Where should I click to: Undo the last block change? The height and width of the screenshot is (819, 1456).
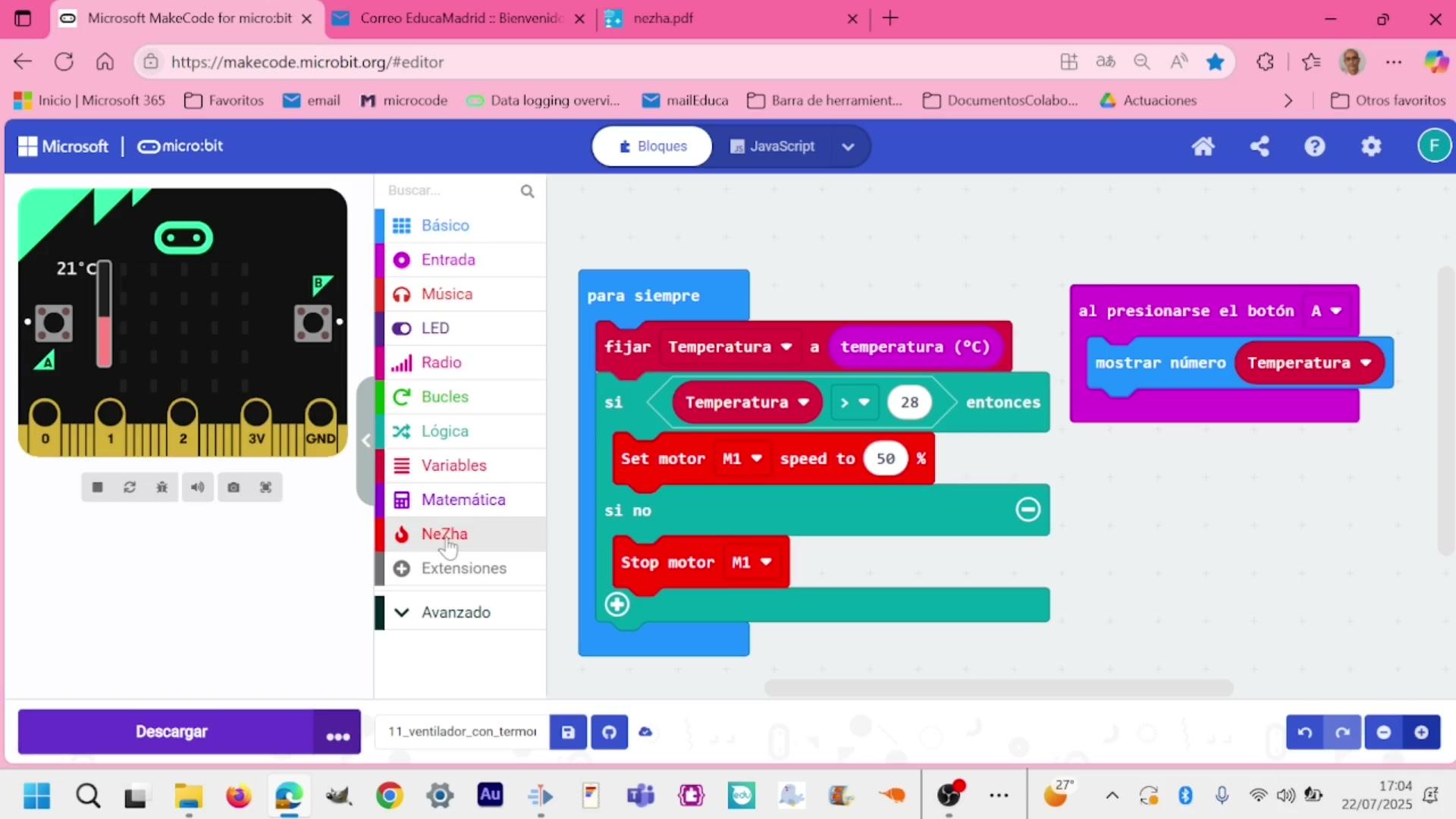(1304, 733)
